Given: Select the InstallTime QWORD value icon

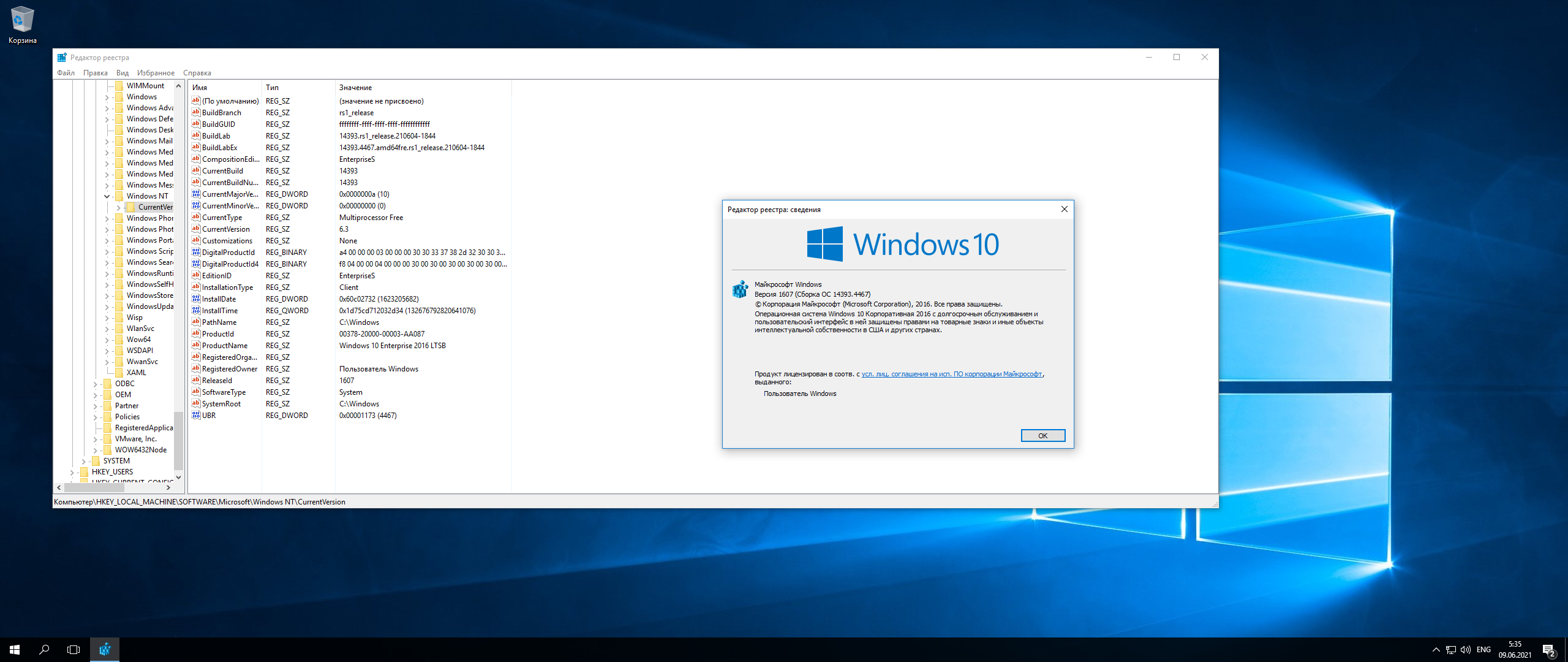Looking at the screenshot, I should (196, 310).
